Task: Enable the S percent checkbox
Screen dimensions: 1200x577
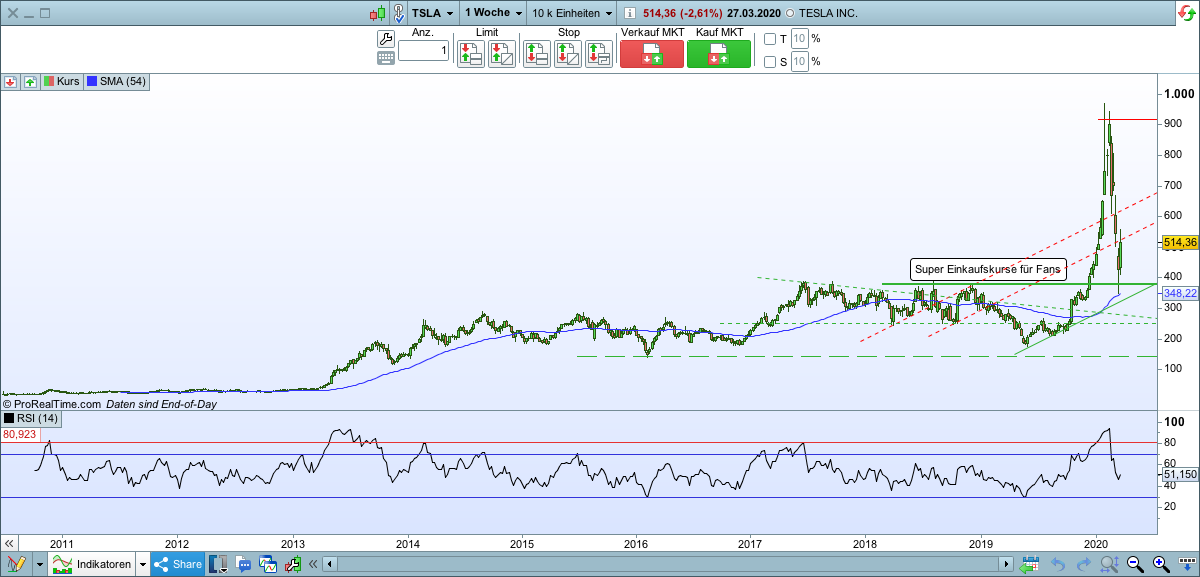Action: [769, 61]
